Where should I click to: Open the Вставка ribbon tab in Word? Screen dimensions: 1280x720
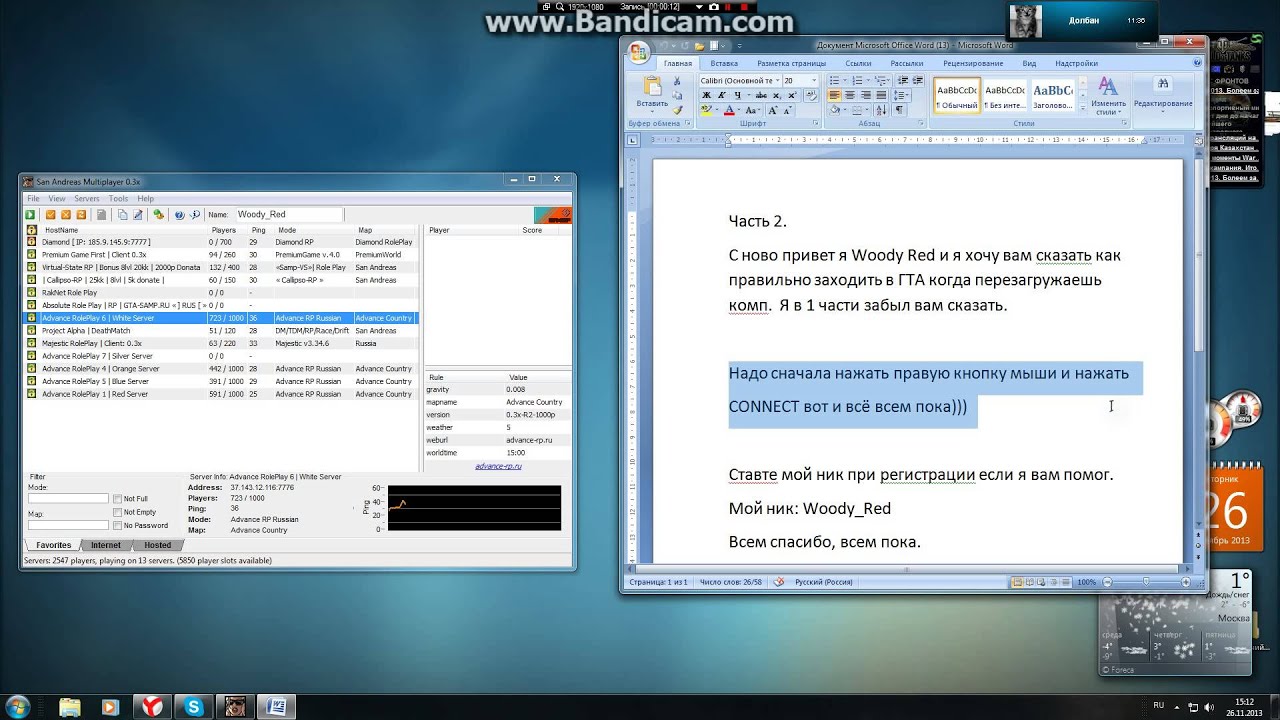coord(724,63)
